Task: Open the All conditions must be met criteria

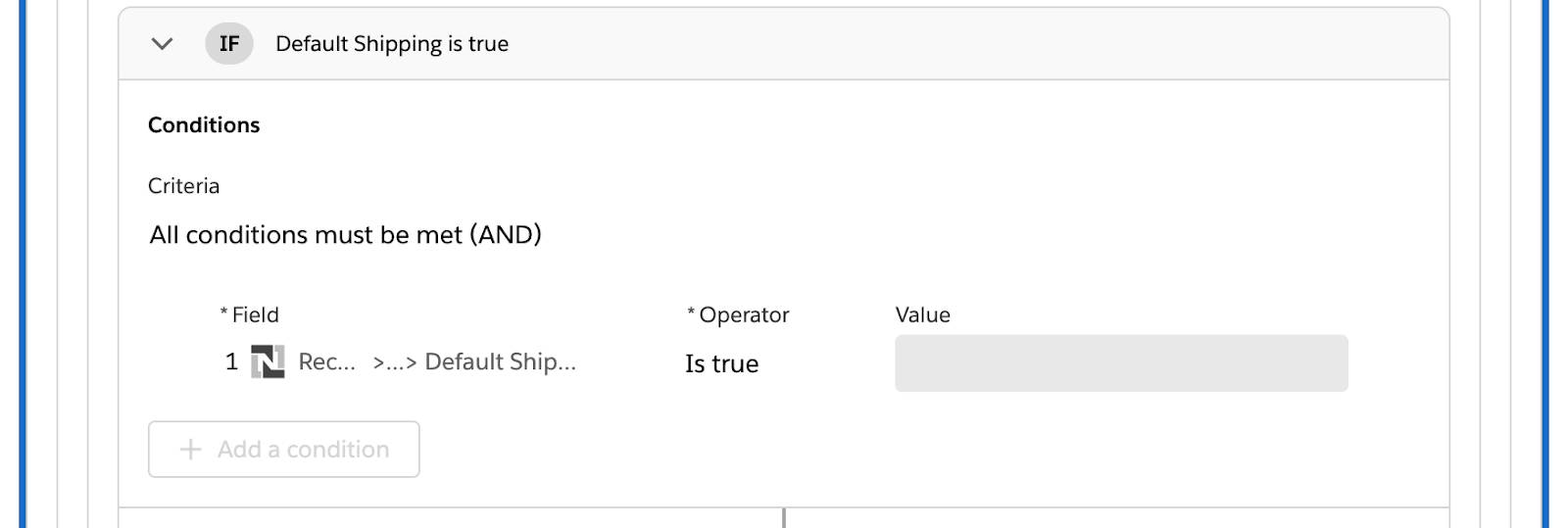Action: point(345,235)
